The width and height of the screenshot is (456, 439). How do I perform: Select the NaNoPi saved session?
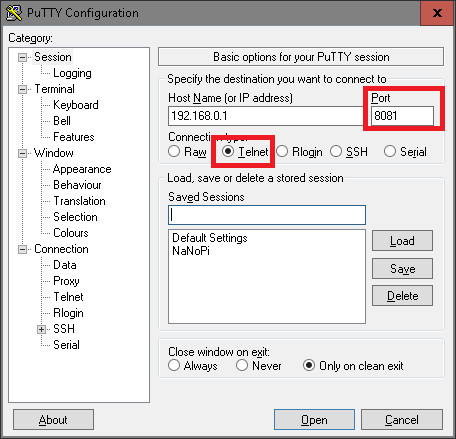(x=191, y=251)
